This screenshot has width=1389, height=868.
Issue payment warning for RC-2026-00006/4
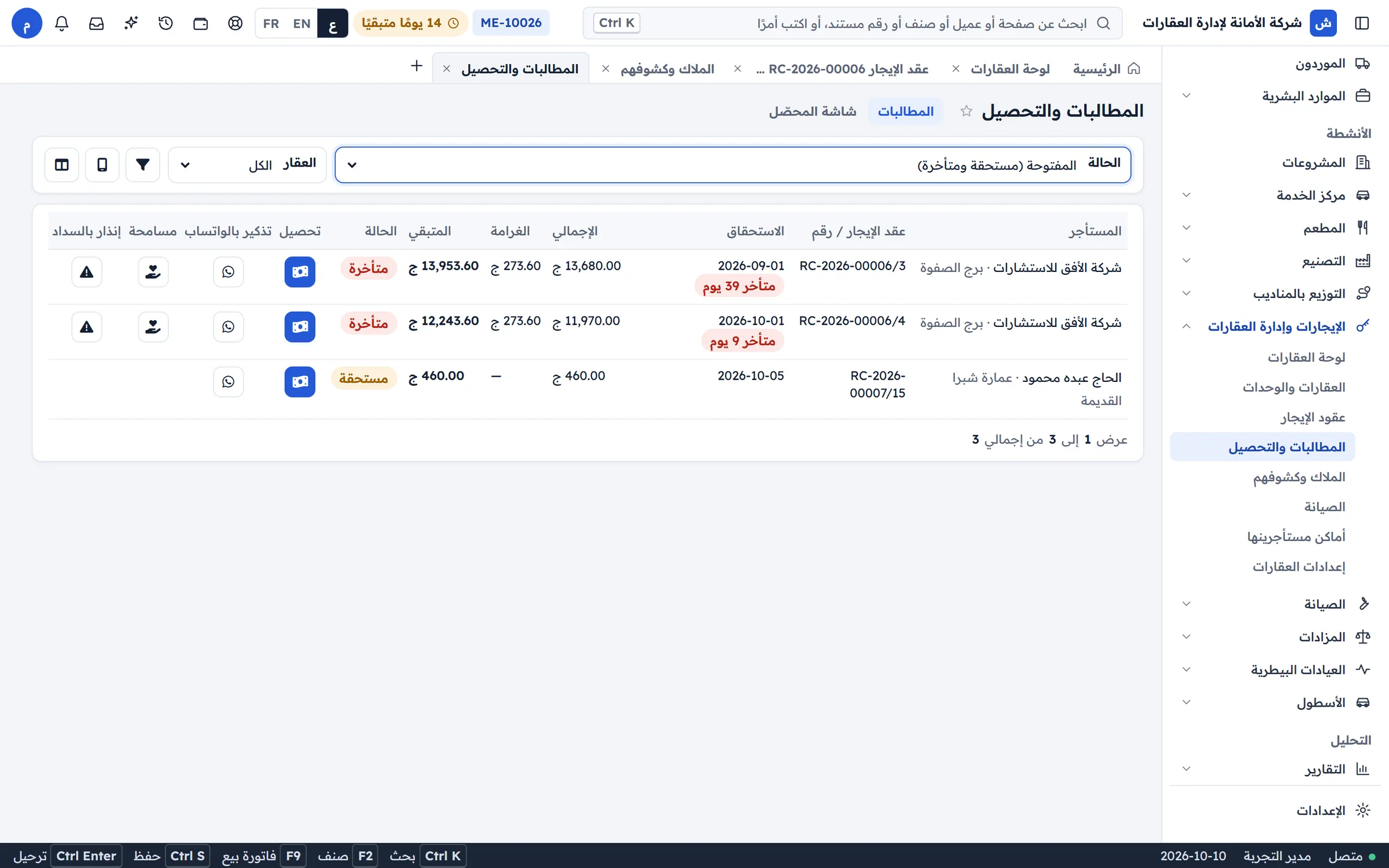click(87, 326)
